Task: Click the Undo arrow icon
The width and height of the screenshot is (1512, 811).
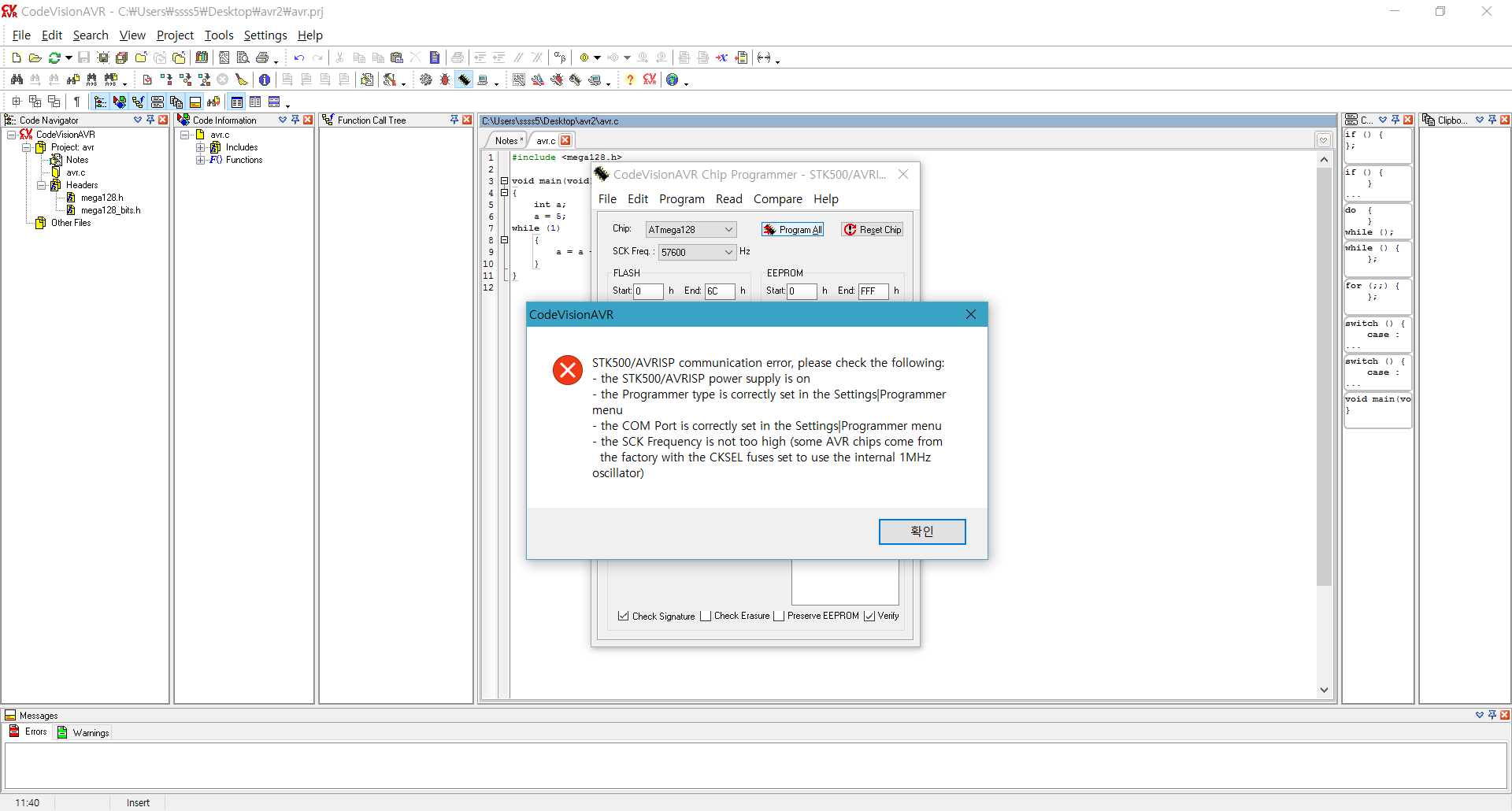Action: (299, 57)
